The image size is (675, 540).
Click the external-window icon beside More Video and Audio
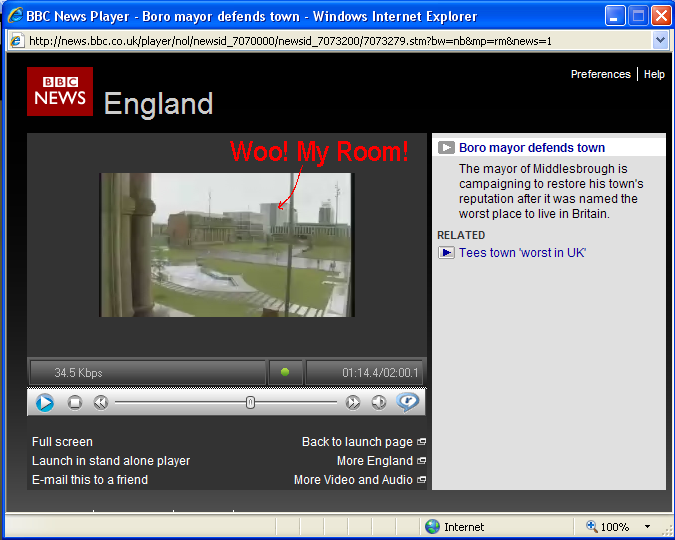[422, 480]
